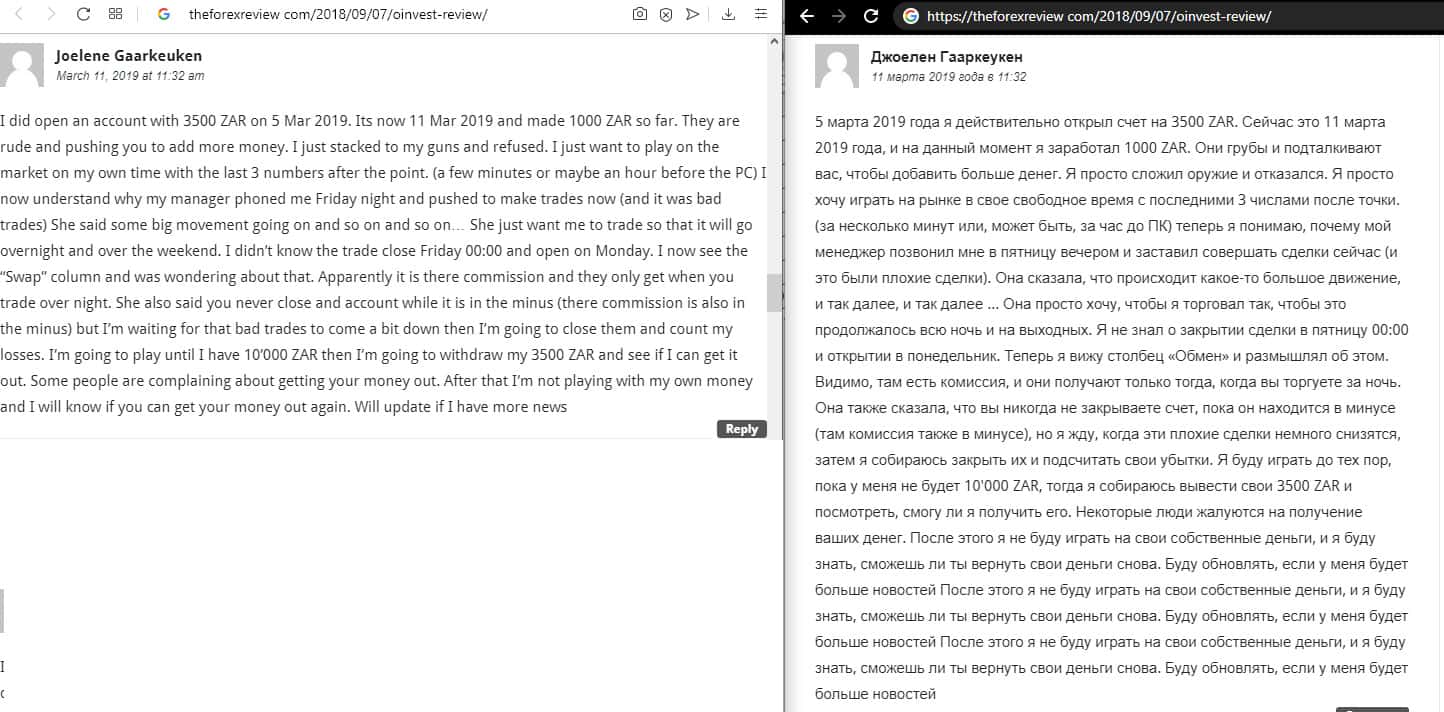Refresh the right browser page
The height and width of the screenshot is (712, 1444).
coord(871,16)
